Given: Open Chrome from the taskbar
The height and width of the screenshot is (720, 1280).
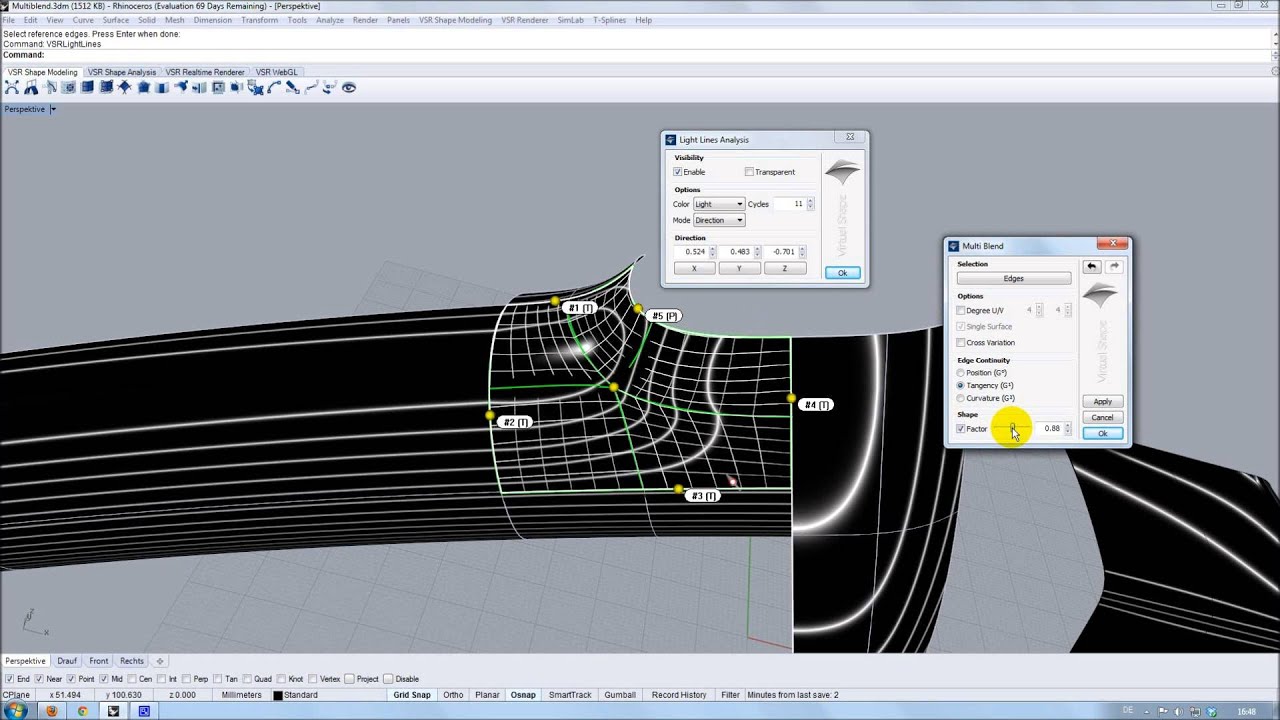Looking at the screenshot, I should 82,711.
